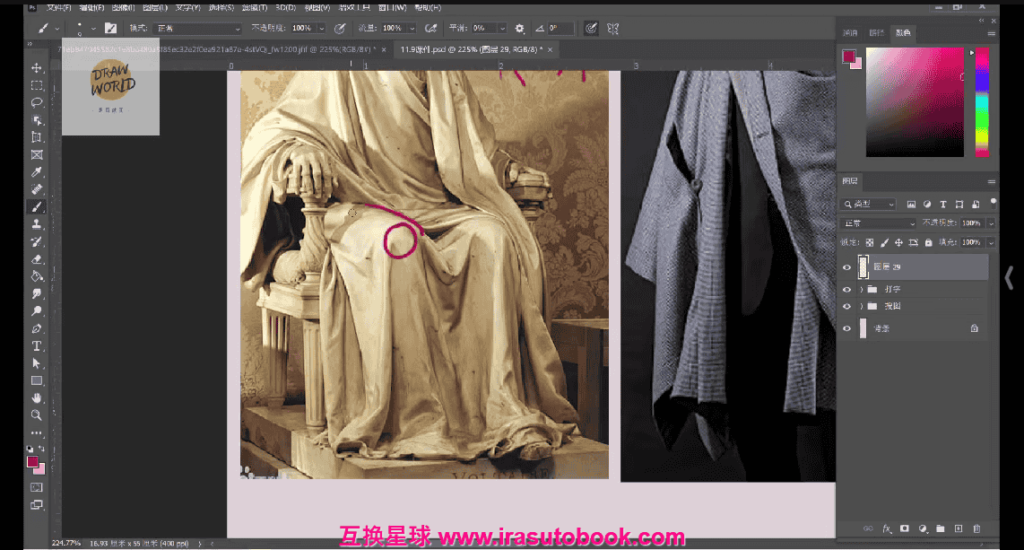Select the Smudge tool
Viewport: 1024px width, 550px height.
[37, 294]
